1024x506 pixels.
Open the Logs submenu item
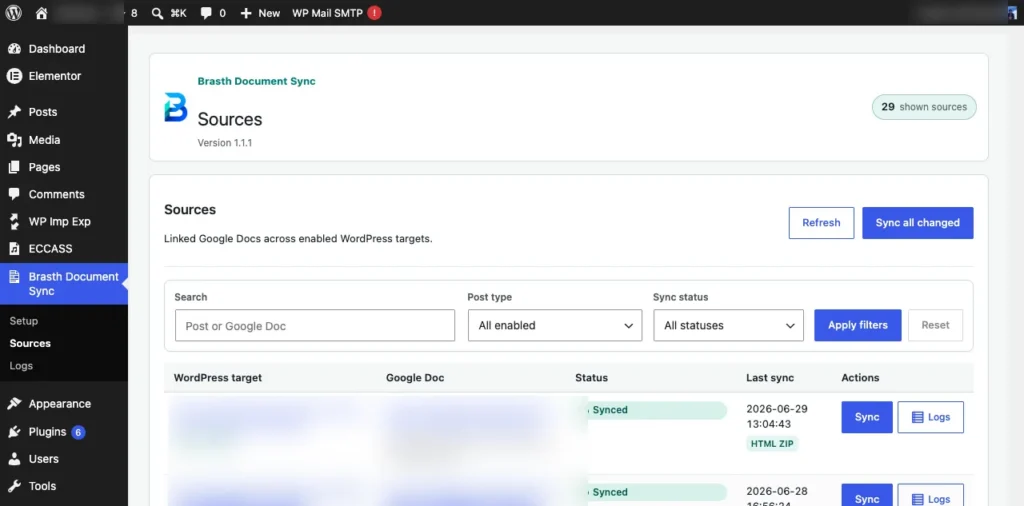(21, 366)
